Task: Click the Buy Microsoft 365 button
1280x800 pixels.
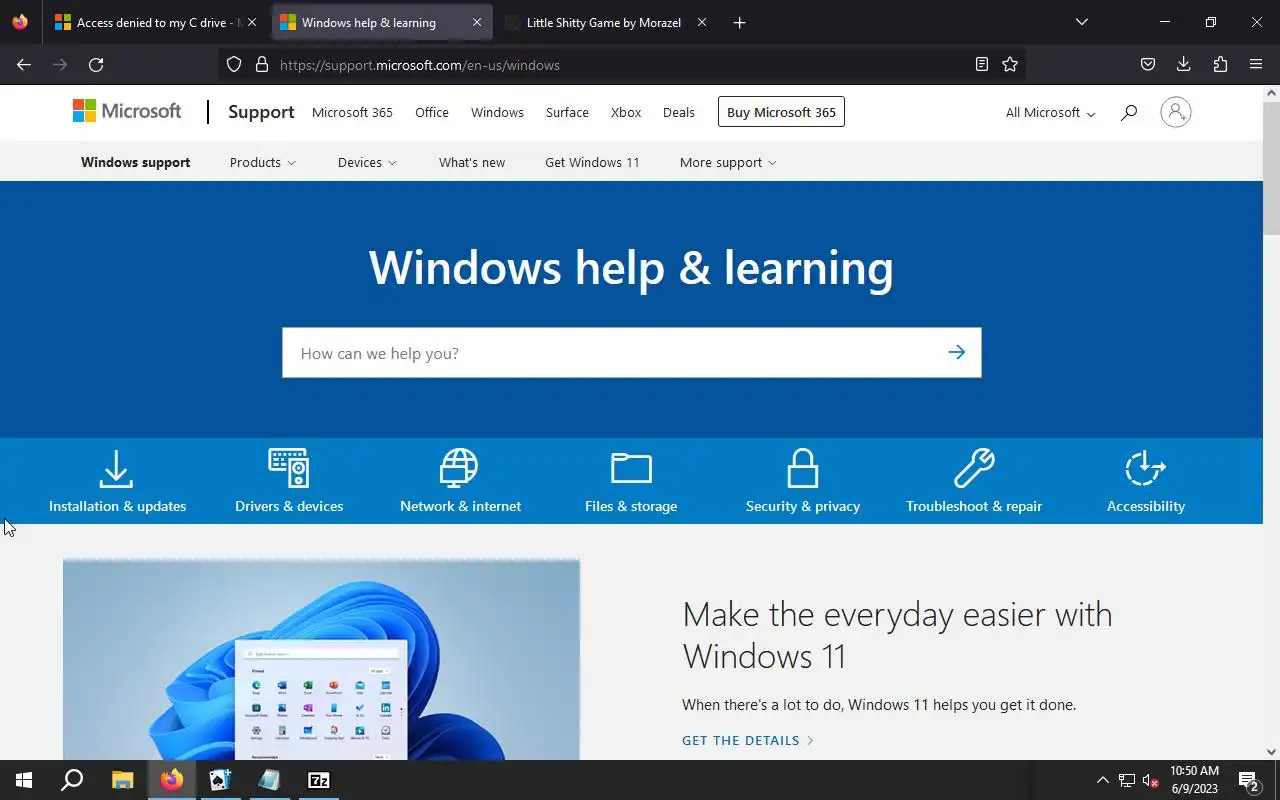Action: coord(781,112)
